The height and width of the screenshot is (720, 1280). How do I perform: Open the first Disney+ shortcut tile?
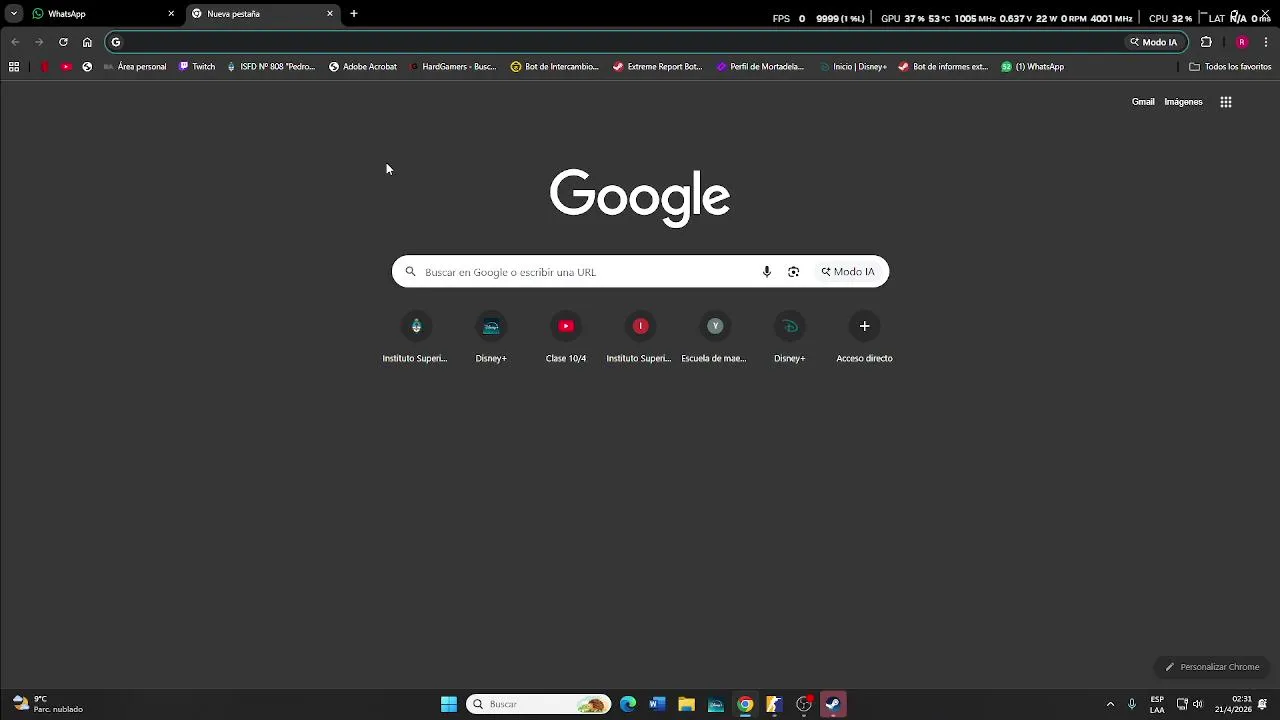click(491, 338)
